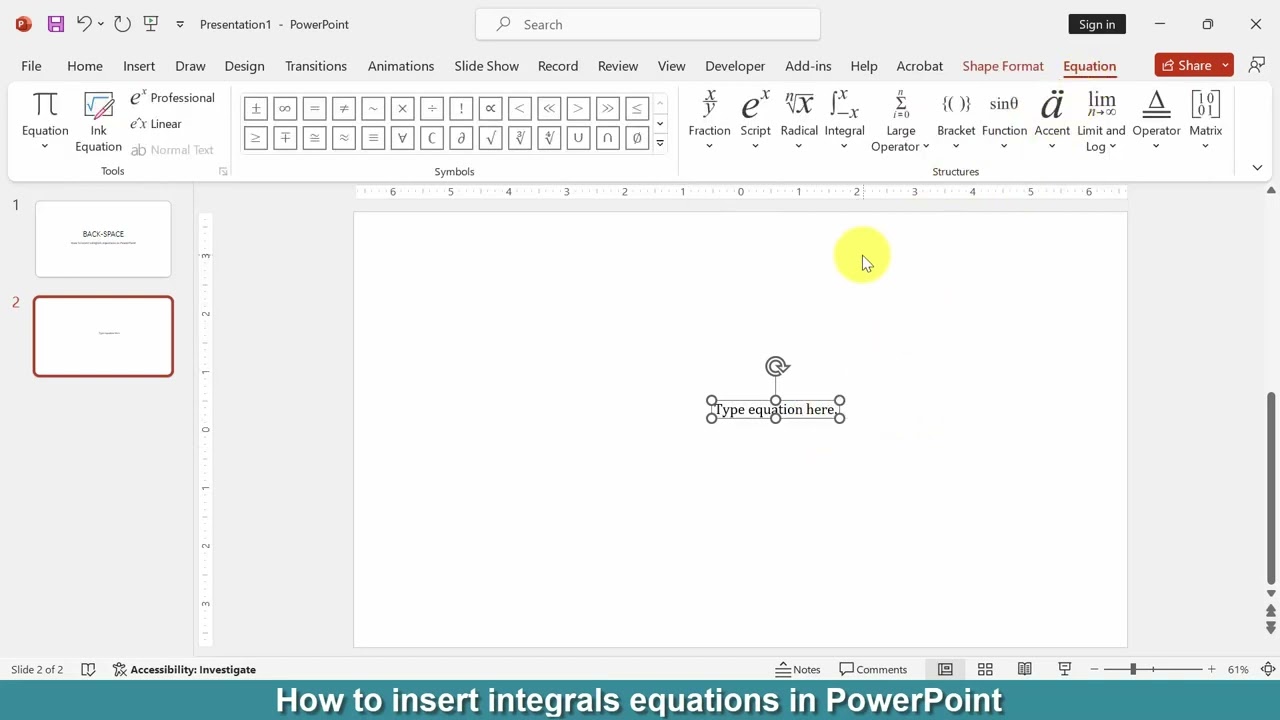This screenshot has height=720, width=1280.
Task: Open the Fraction structures dropdown
Action: click(x=709, y=121)
